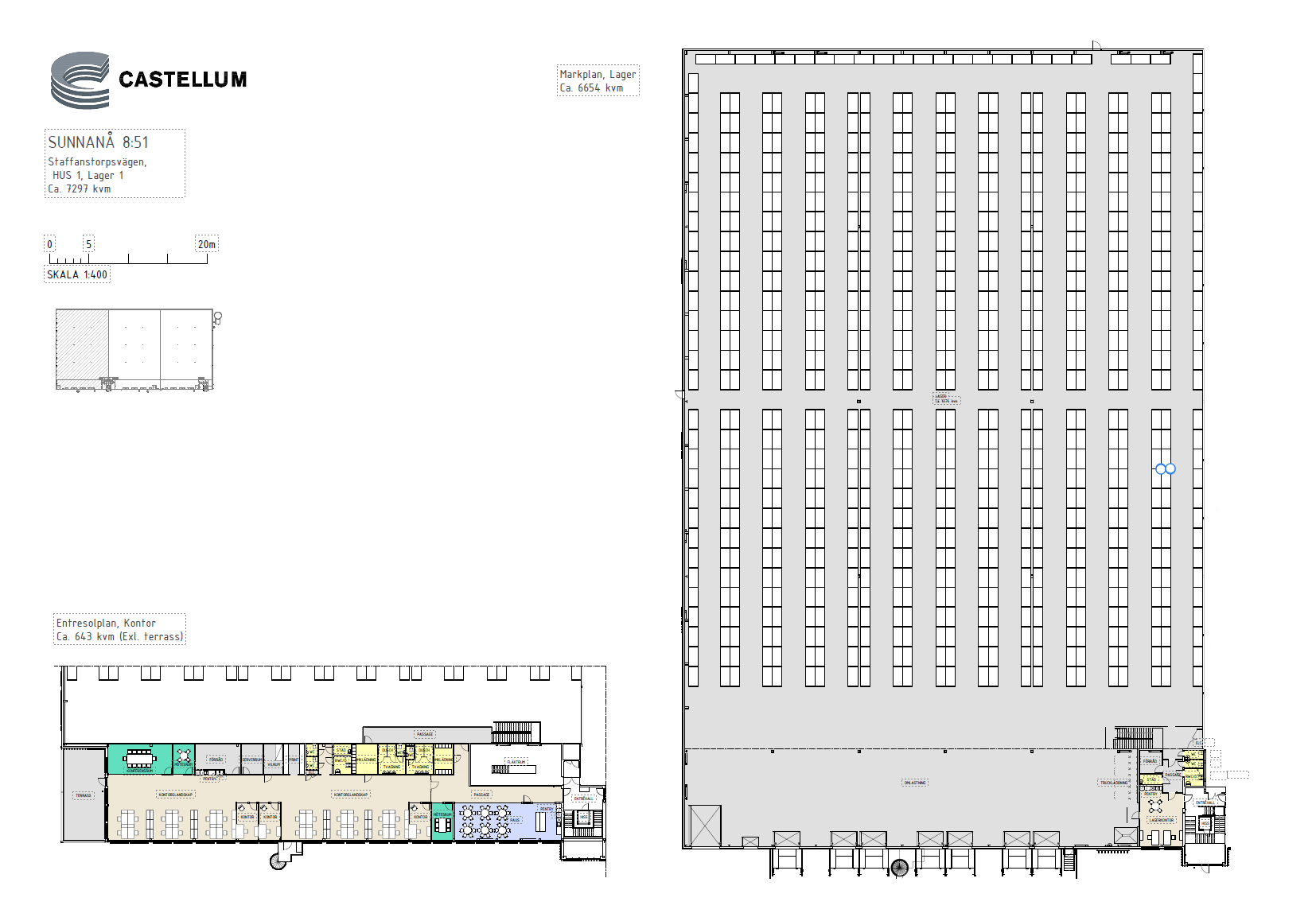1316x921 pixels.
Task: Click the Truckladdning label near the stairs
Action: pyautogui.click(x=1113, y=783)
